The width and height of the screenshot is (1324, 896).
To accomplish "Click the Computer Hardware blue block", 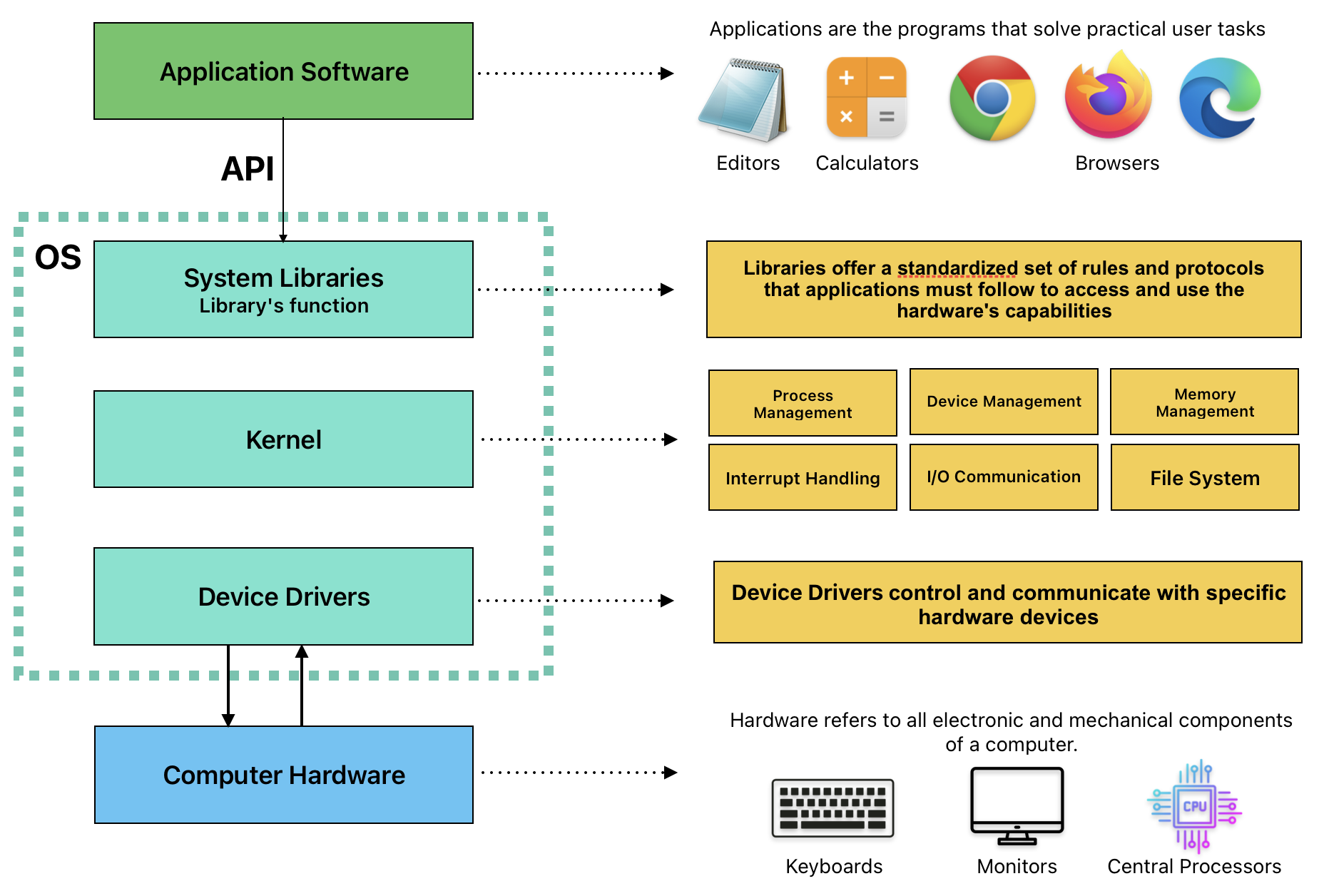I will pyautogui.click(x=283, y=775).
